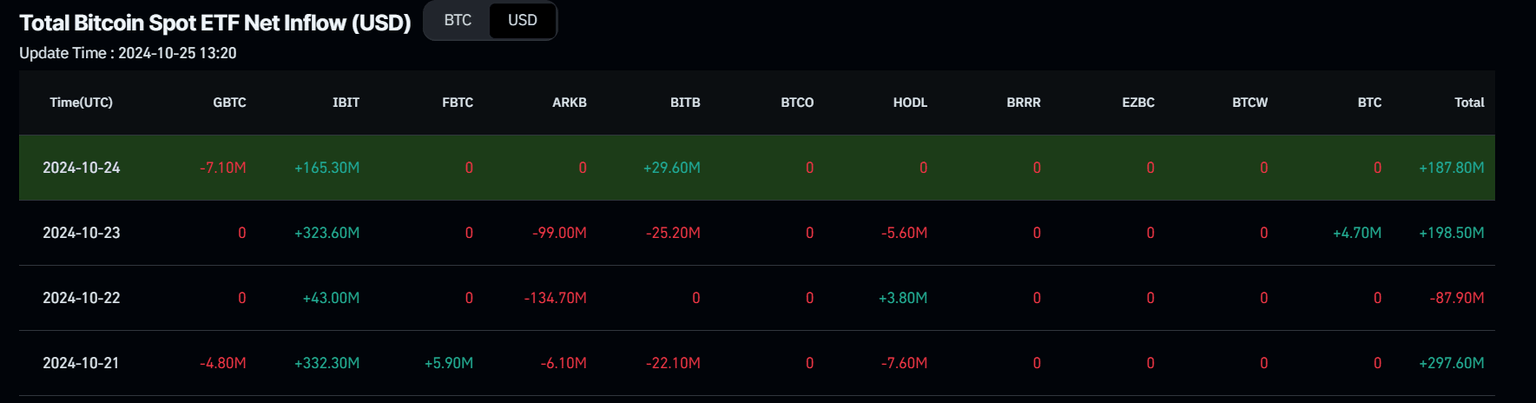Click the 2024-10-23 row date
1536x403 pixels.
coord(81,233)
